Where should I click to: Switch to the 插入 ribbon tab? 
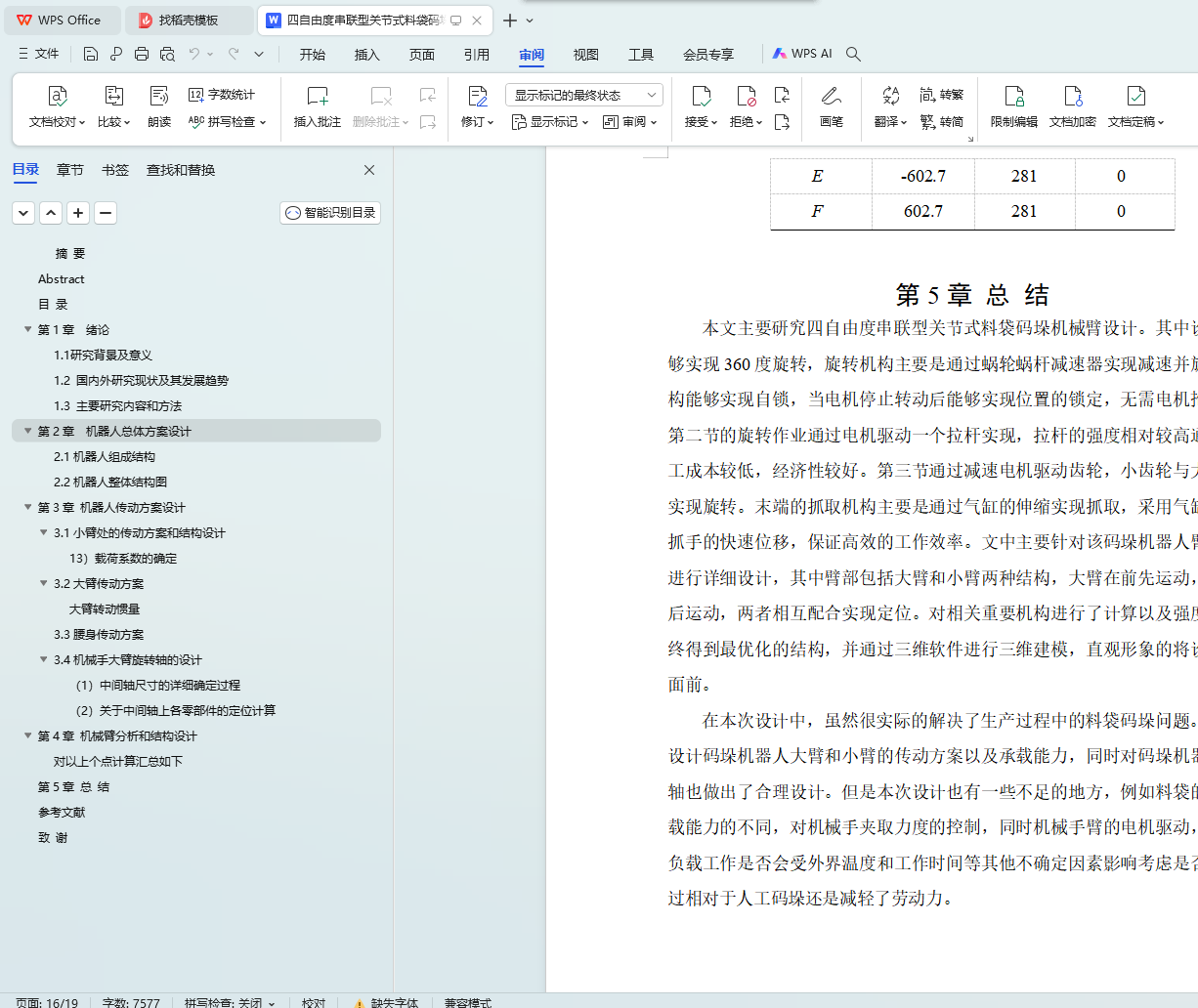click(x=367, y=55)
